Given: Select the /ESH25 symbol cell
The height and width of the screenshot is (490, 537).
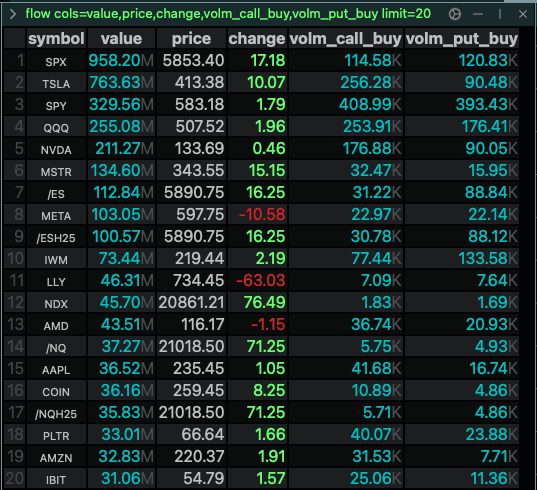Looking at the screenshot, I should click(x=56, y=236).
